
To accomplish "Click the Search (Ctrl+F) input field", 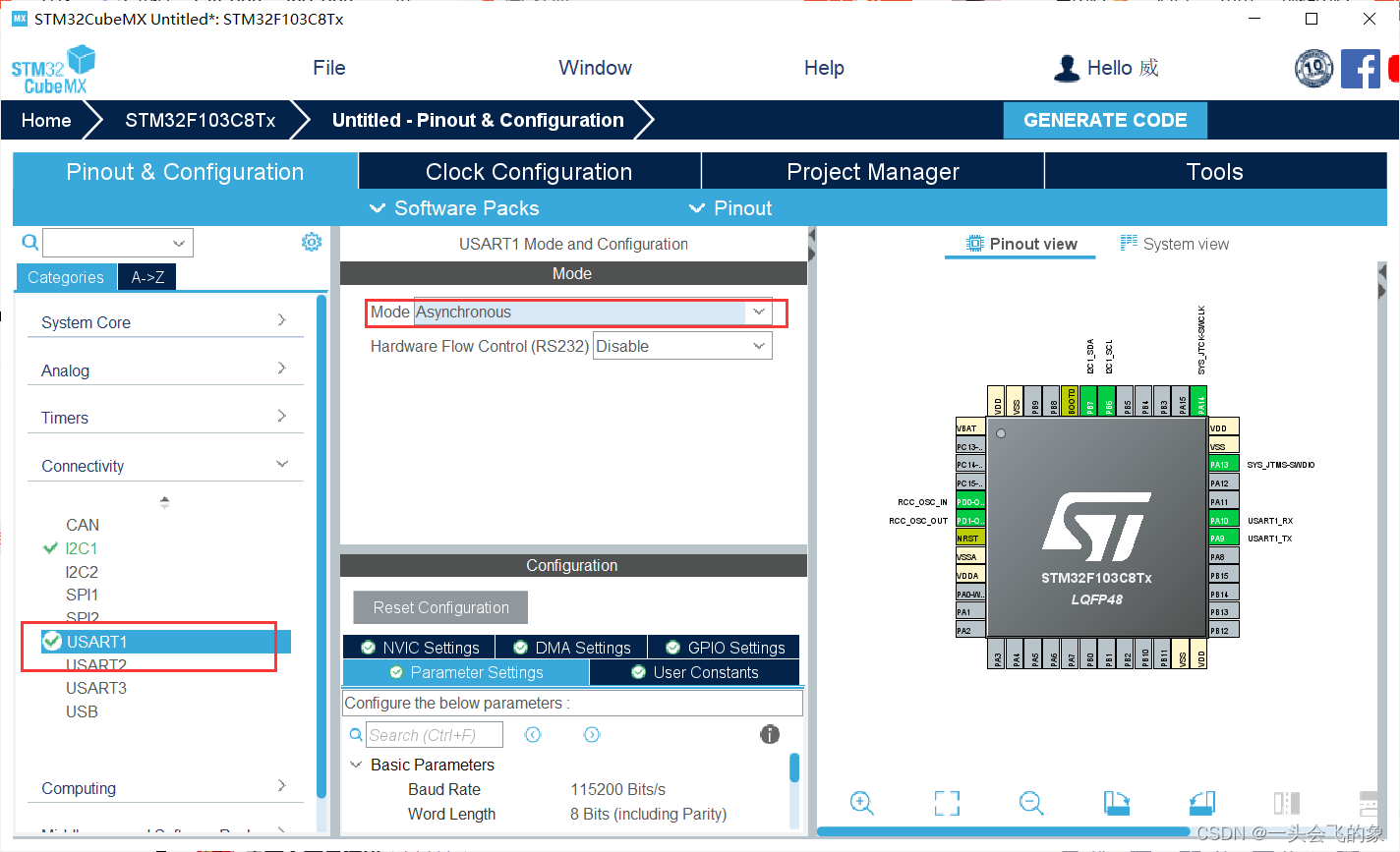I will tap(434, 734).
